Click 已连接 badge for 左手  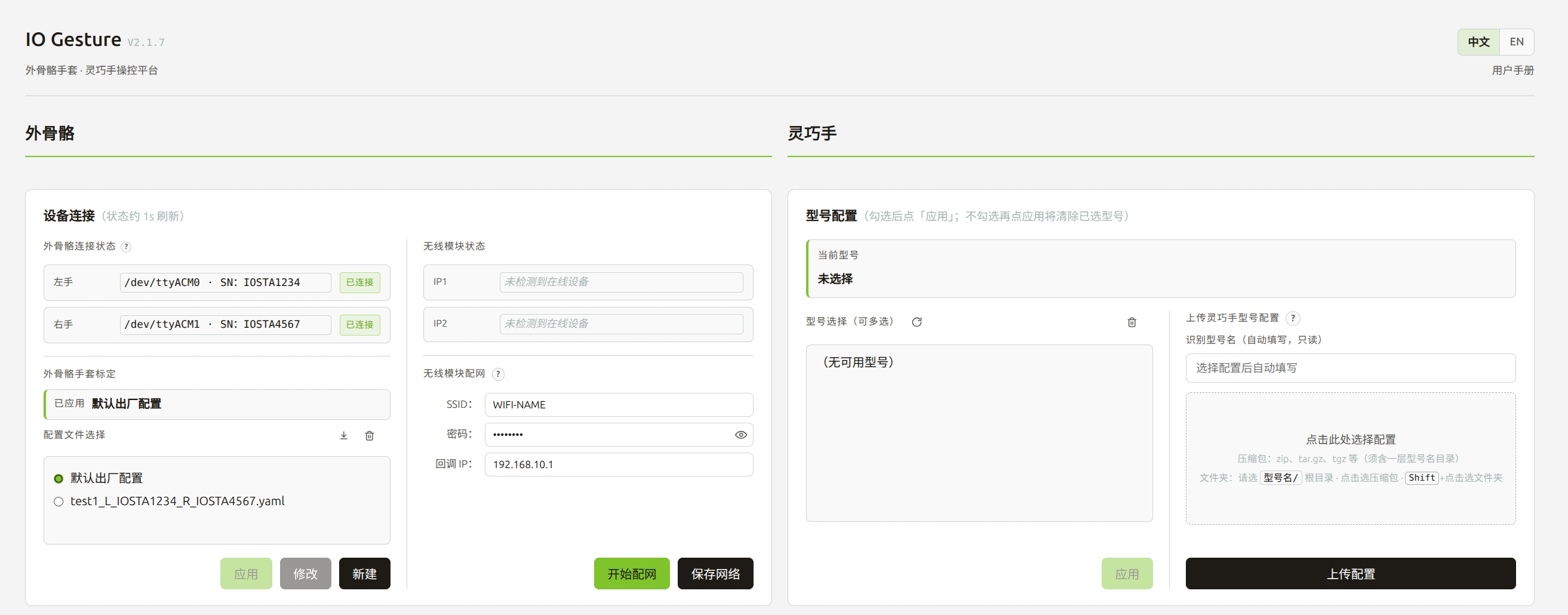[x=359, y=282]
